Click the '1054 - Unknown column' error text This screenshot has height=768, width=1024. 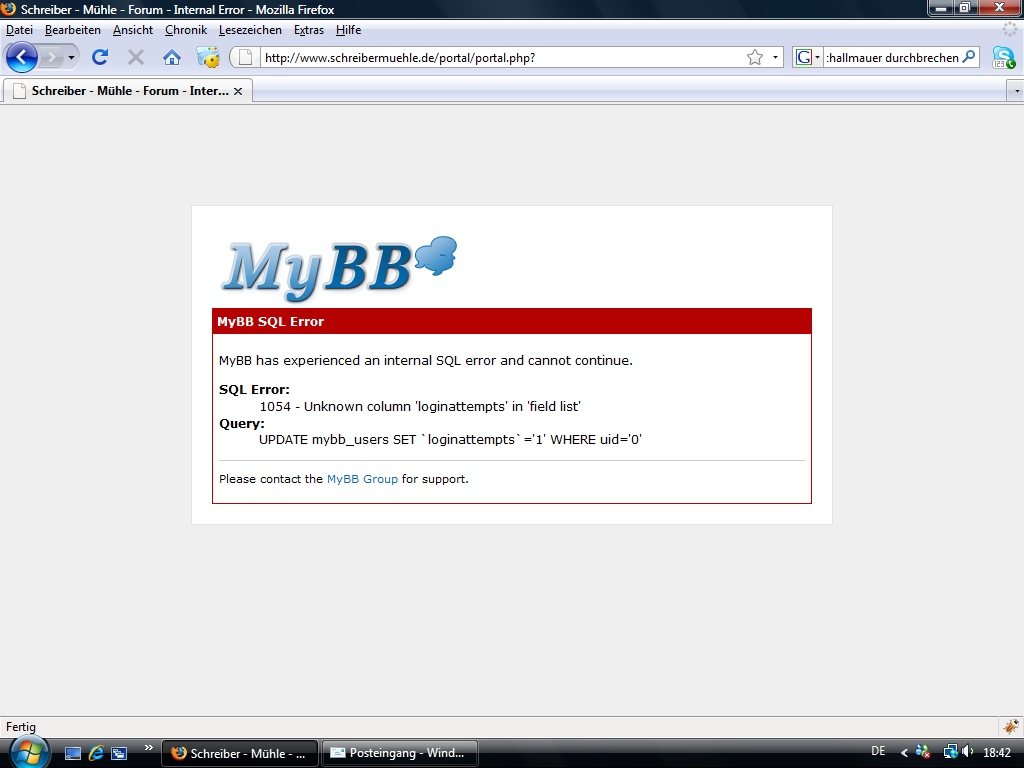[420, 406]
